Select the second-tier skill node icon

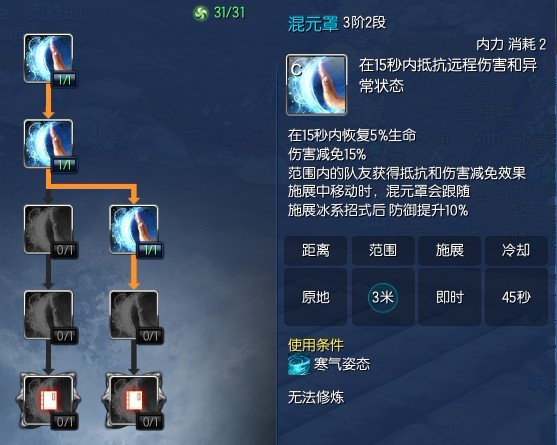[x=49, y=143]
